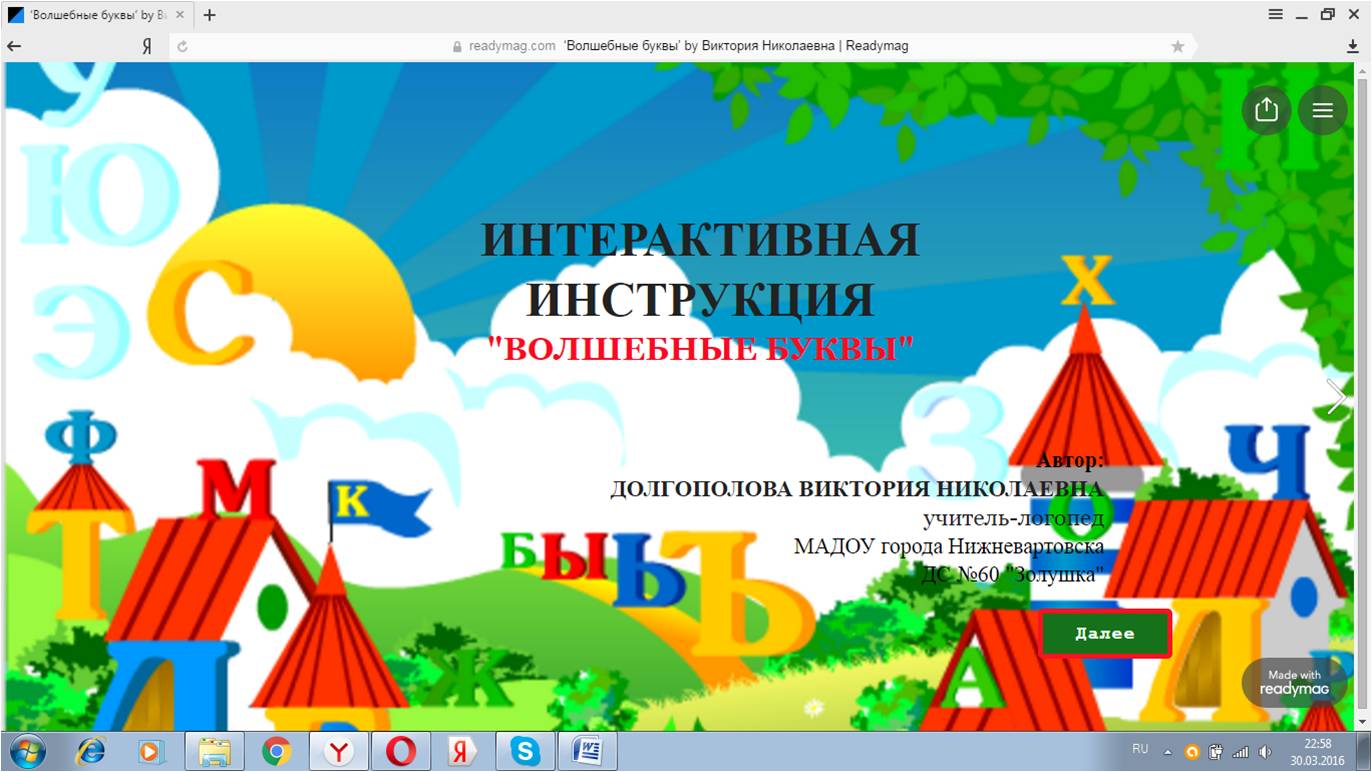Click the padlock site security icon
This screenshot has height=772, width=1372.
458,46
